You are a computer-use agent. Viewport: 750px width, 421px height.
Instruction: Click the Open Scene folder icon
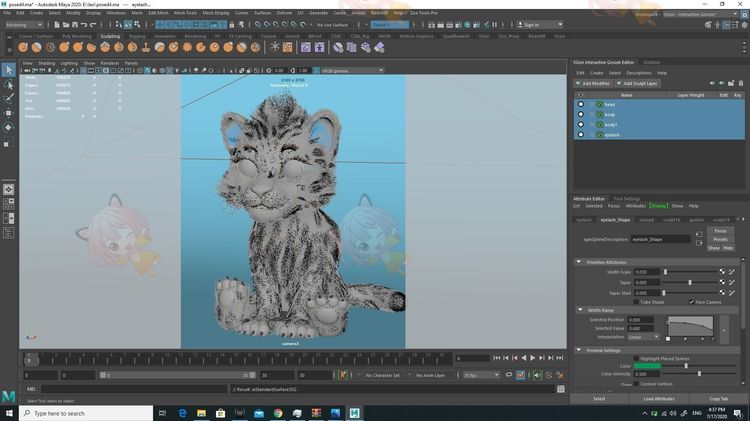pyautogui.click(x=66, y=24)
